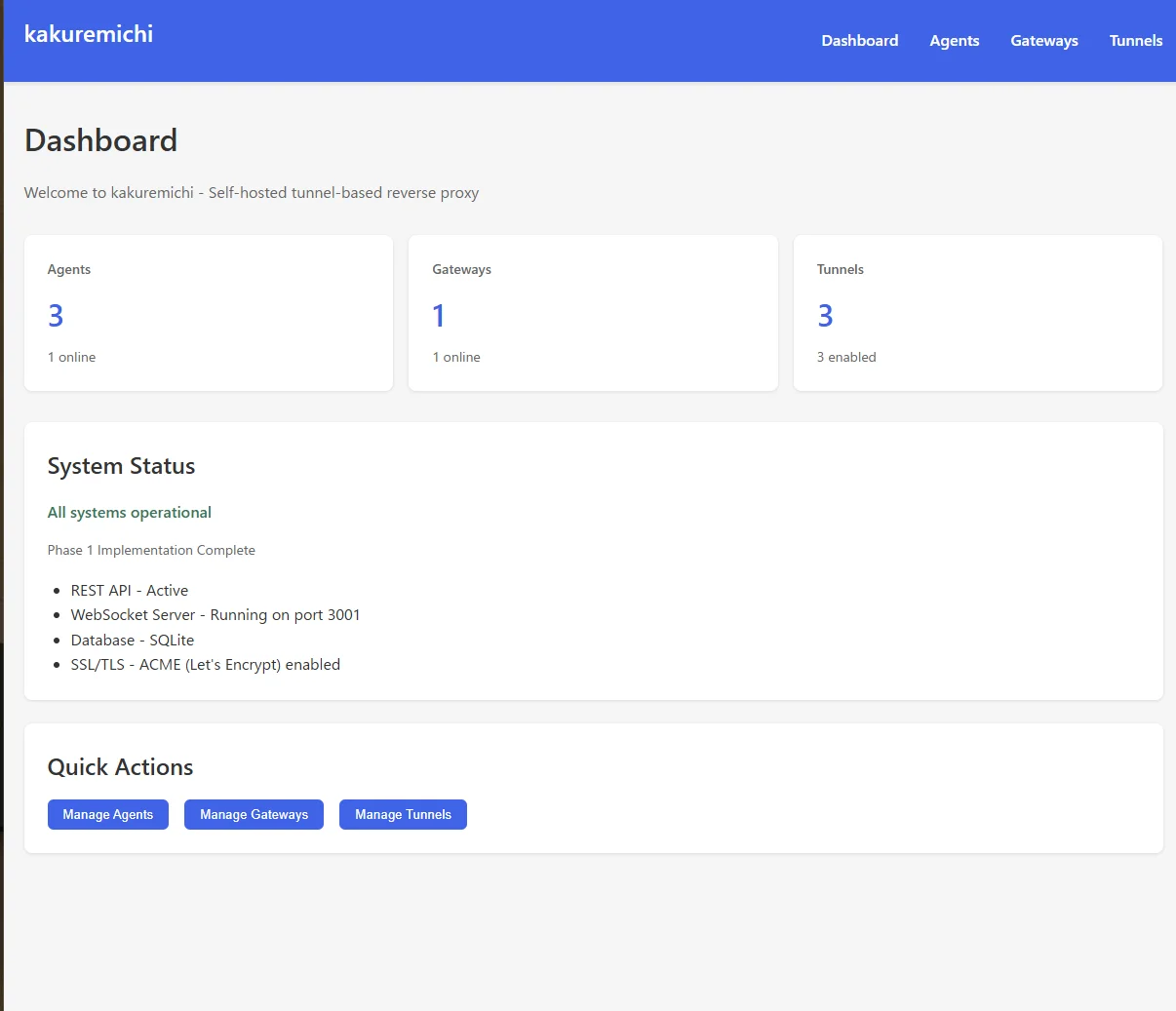Viewport: 1176px width, 1011px height.
Task: Click the Agents count number in stats card
Action: (56, 316)
